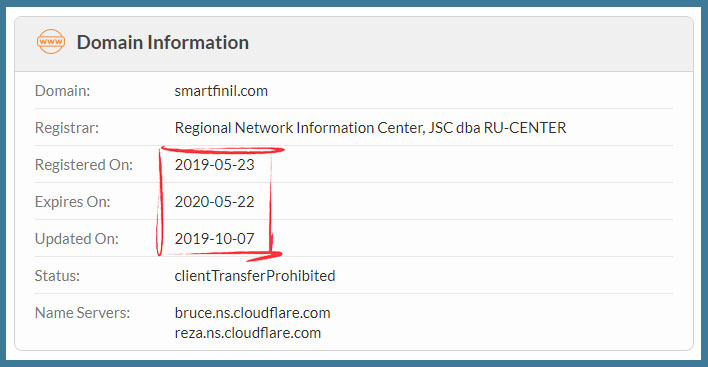The height and width of the screenshot is (367, 708).
Task: Click the Domain: label
Action: [x=62, y=91]
